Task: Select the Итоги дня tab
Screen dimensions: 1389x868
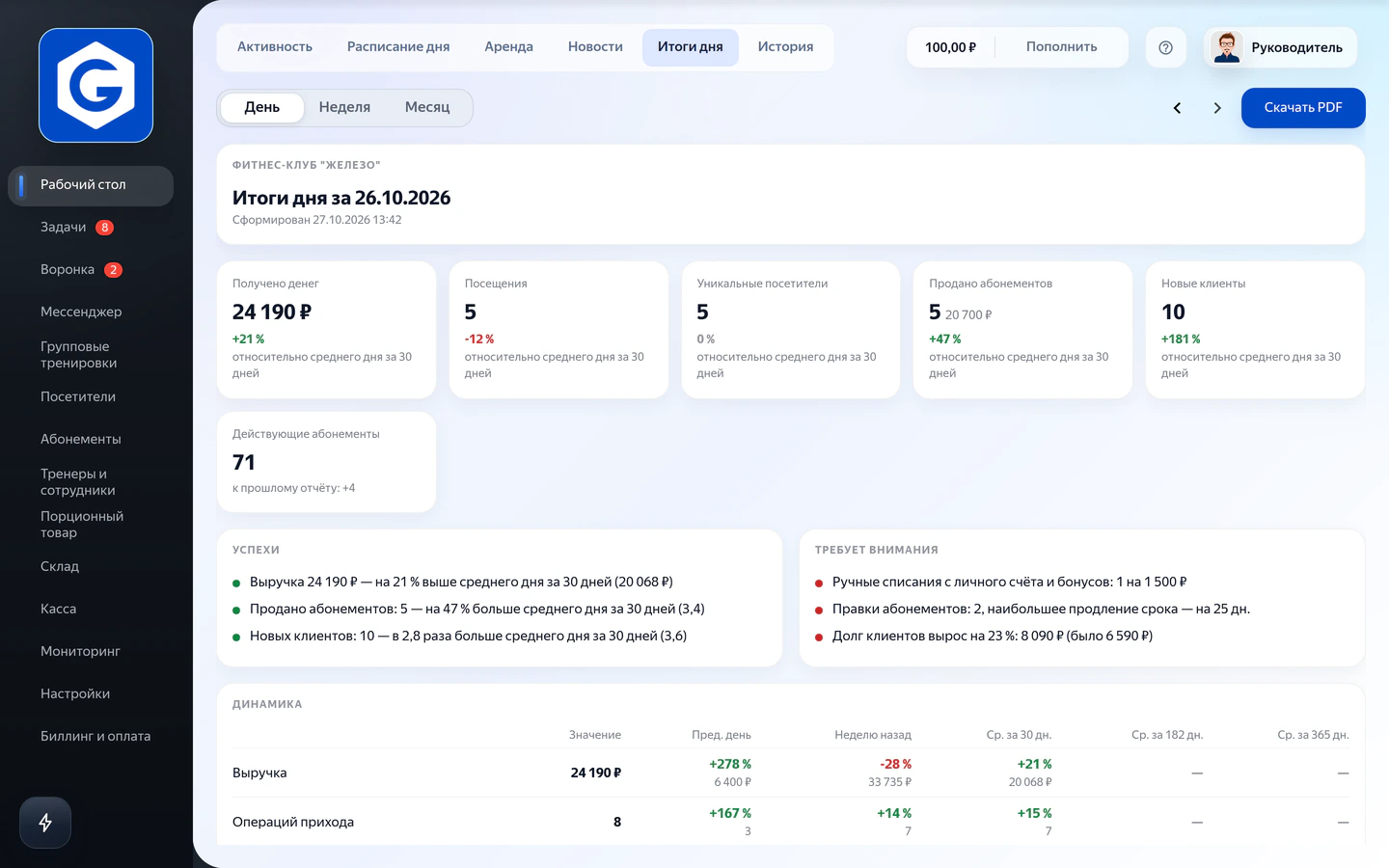Action: 691,46
